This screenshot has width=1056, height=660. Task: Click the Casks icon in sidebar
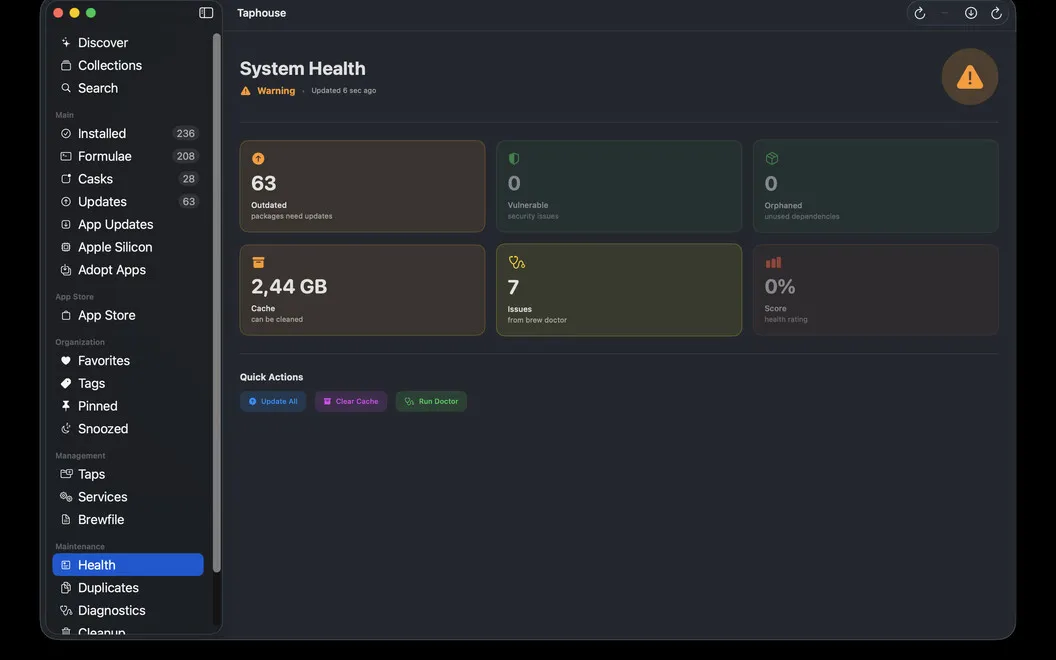(x=66, y=179)
